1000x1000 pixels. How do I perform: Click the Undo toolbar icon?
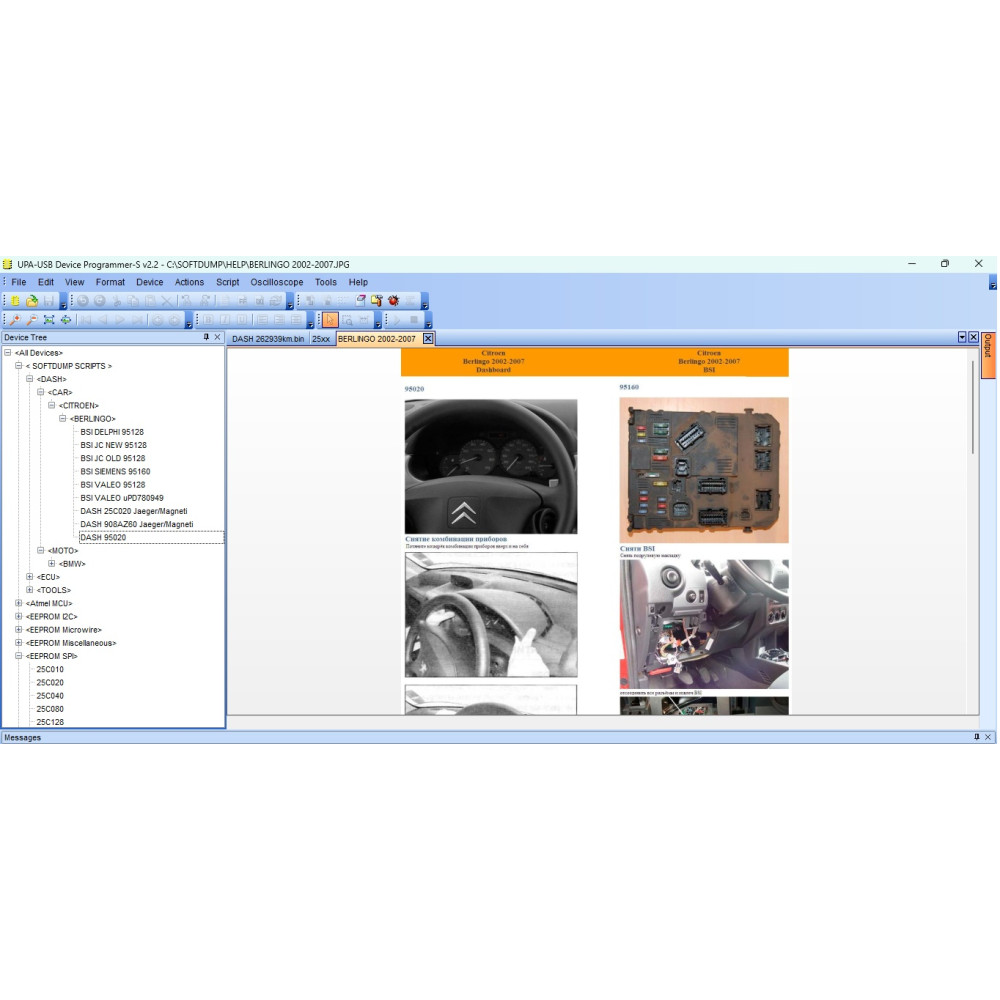coord(83,300)
